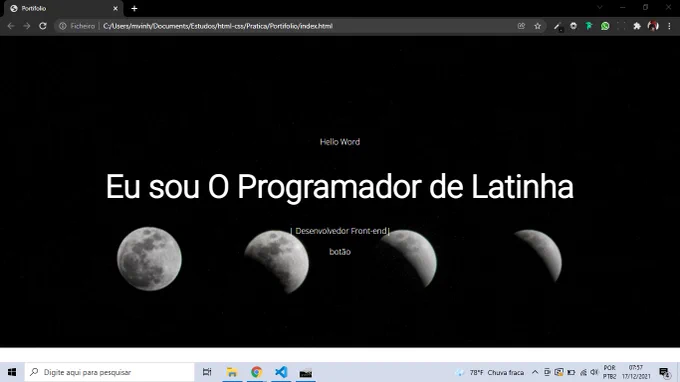Open the network connection icon
This screenshot has height=382, width=680.
(x=583, y=372)
